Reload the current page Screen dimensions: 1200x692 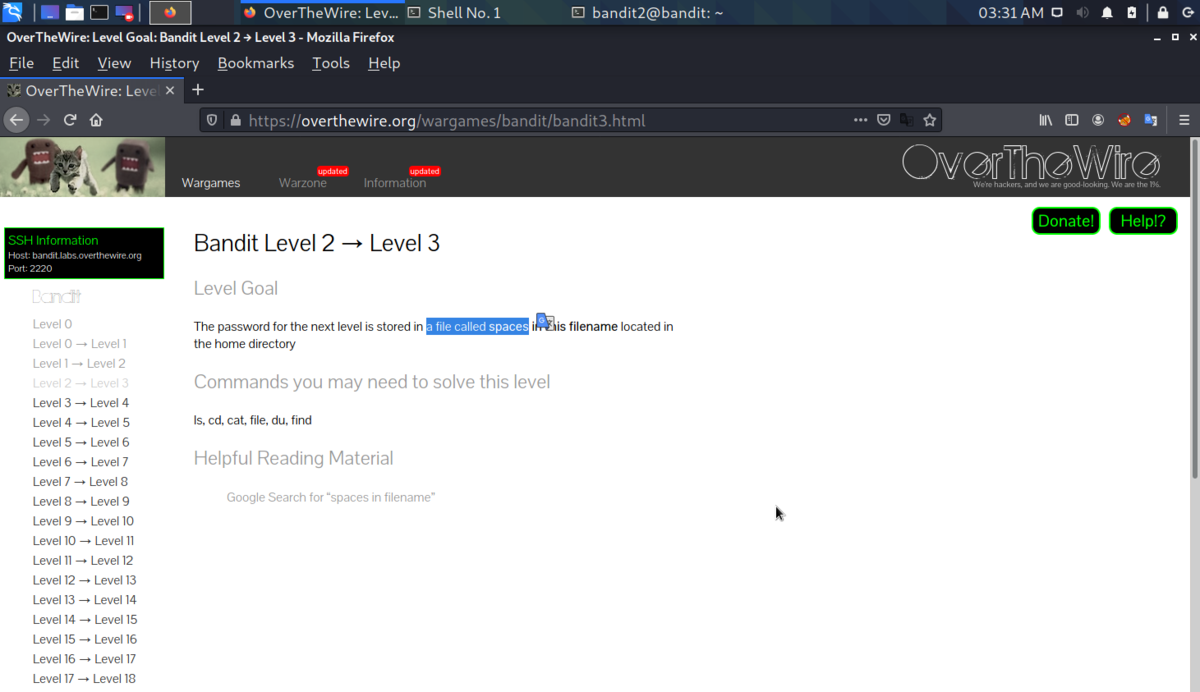(70, 120)
